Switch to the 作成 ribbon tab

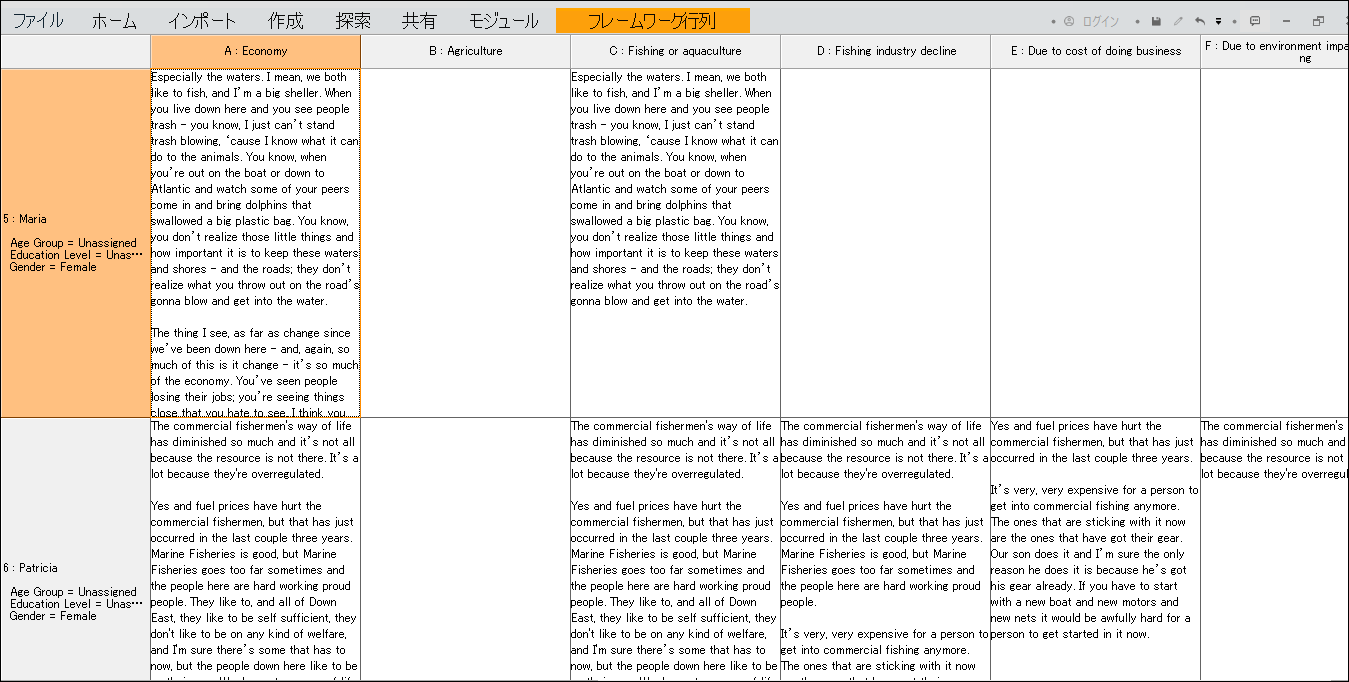(286, 21)
